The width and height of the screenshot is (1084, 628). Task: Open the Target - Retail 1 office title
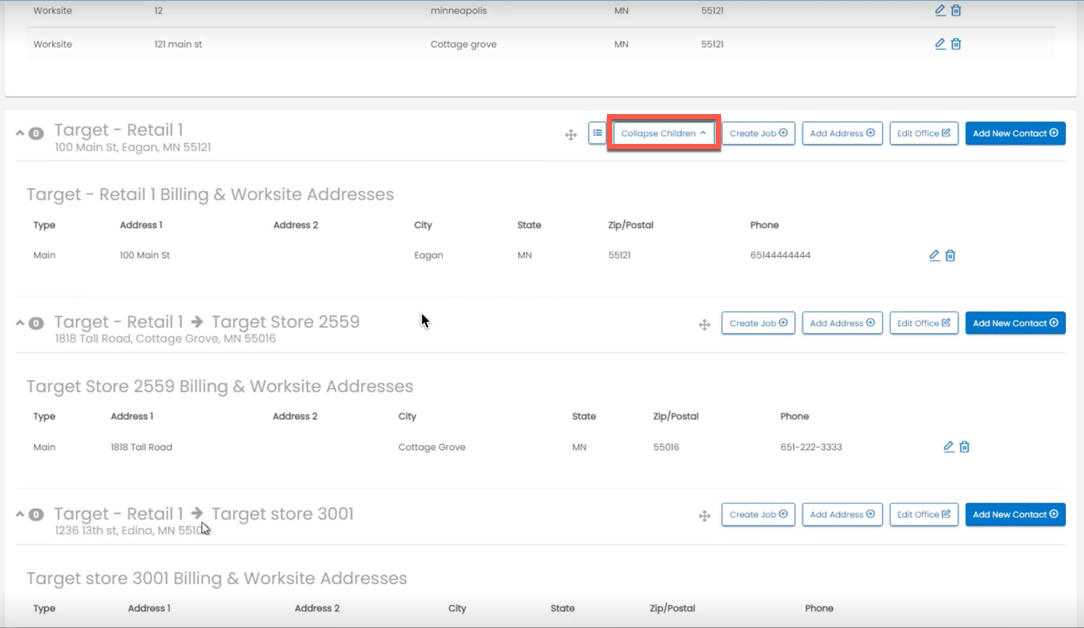coord(119,130)
